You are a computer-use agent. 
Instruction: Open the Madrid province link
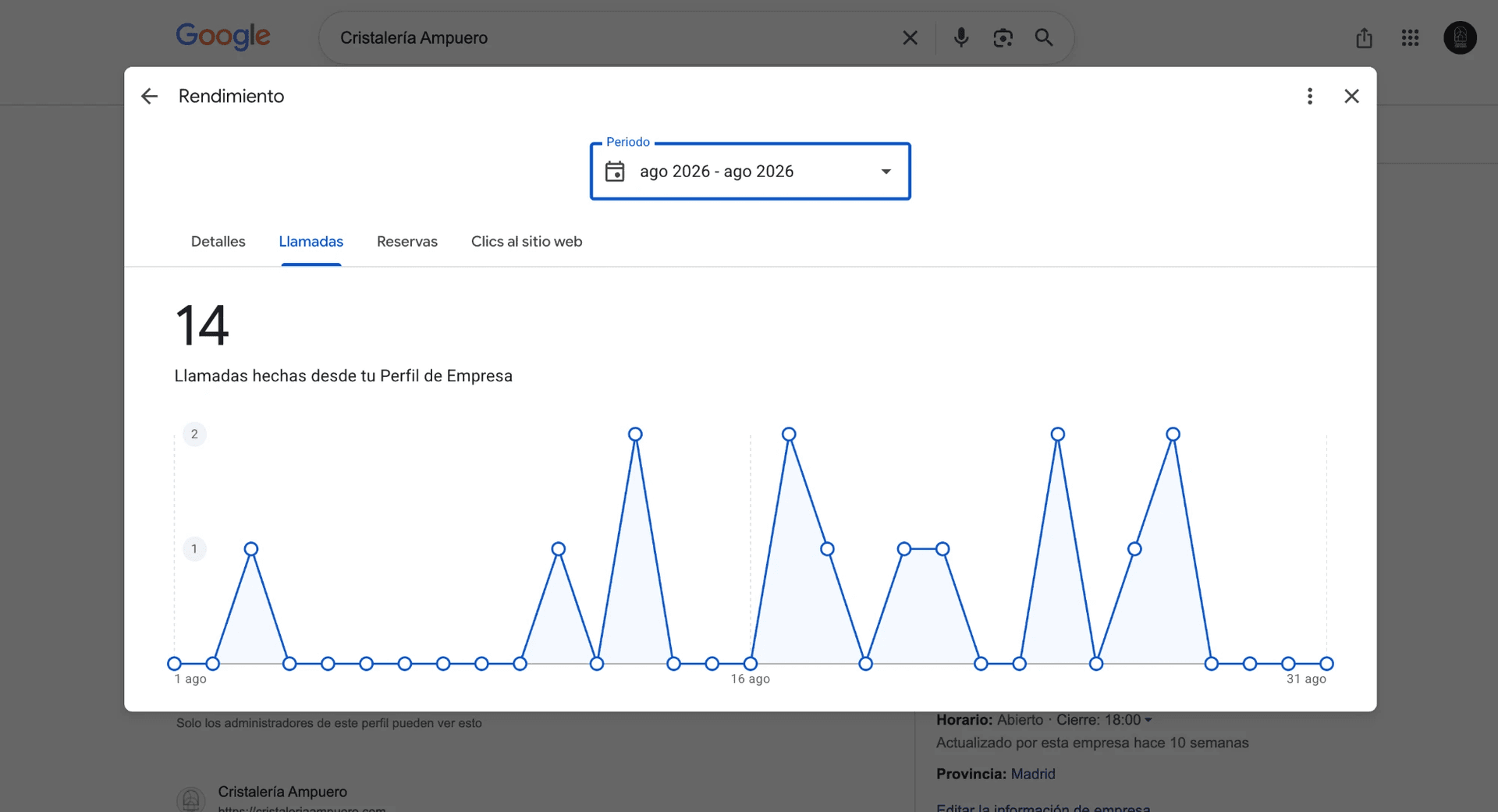(x=1033, y=774)
